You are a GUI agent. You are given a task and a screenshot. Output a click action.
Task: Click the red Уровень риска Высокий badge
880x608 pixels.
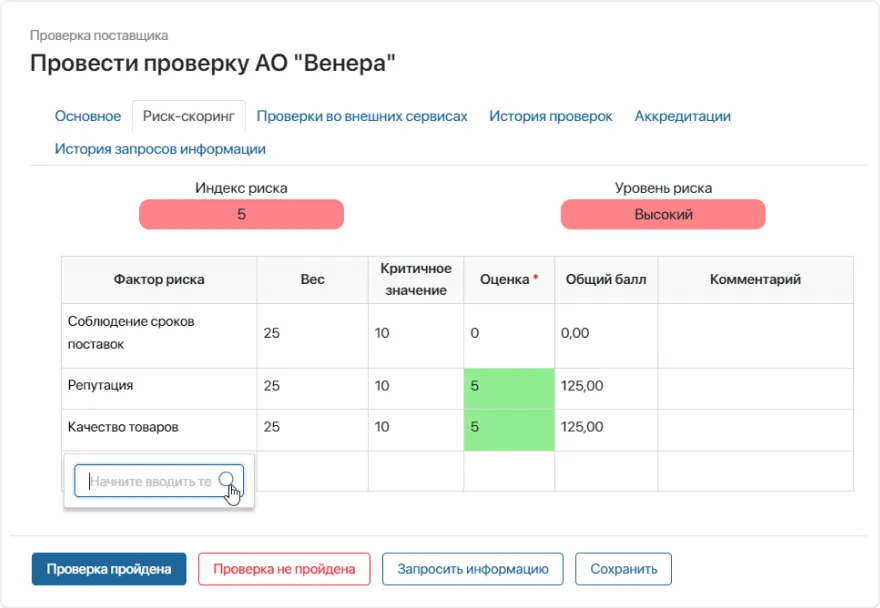click(x=663, y=214)
